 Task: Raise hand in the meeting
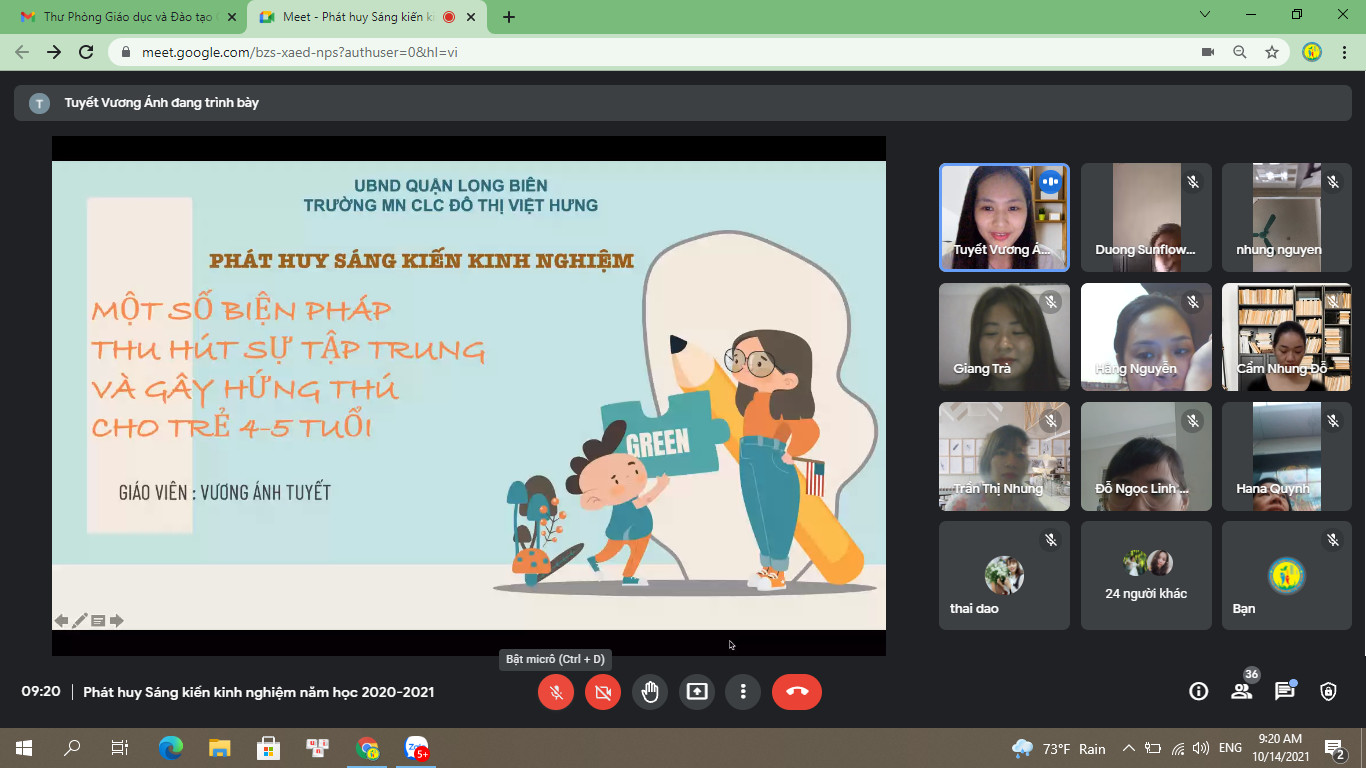pos(650,692)
